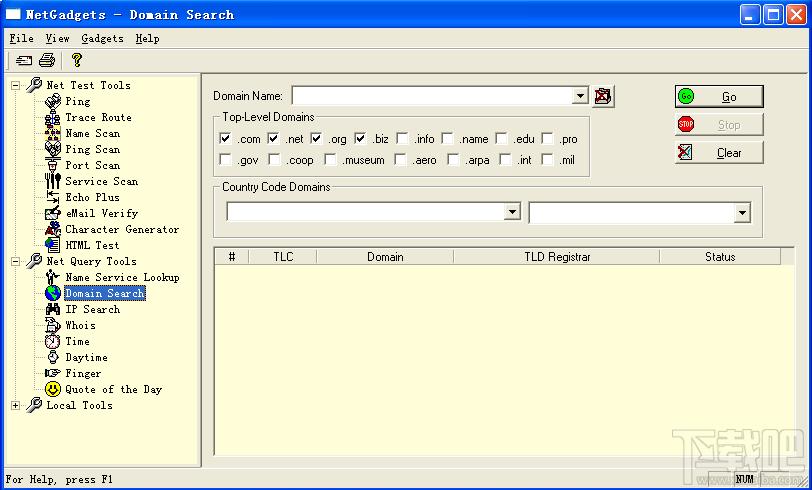Enable the .name domain checkbox
The image size is (812, 490).
point(448,139)
